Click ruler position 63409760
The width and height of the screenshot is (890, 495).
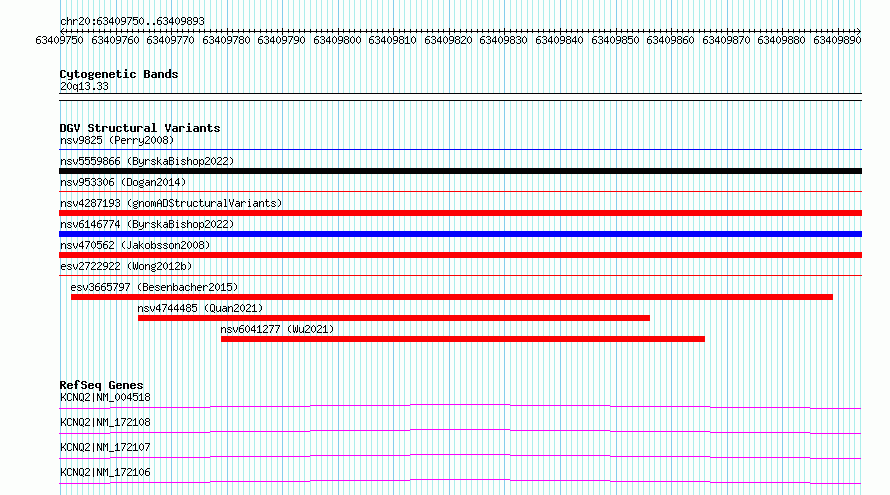click(115, 40)
